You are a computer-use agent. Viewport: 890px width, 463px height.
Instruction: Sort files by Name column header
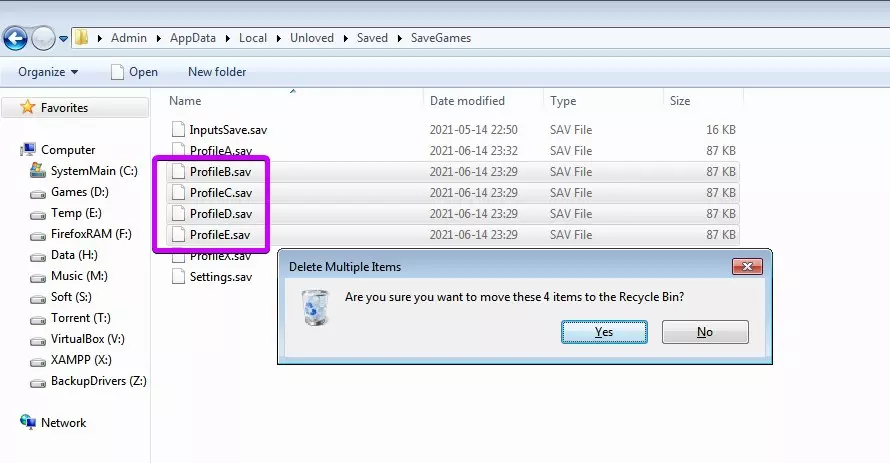point(185,100)
